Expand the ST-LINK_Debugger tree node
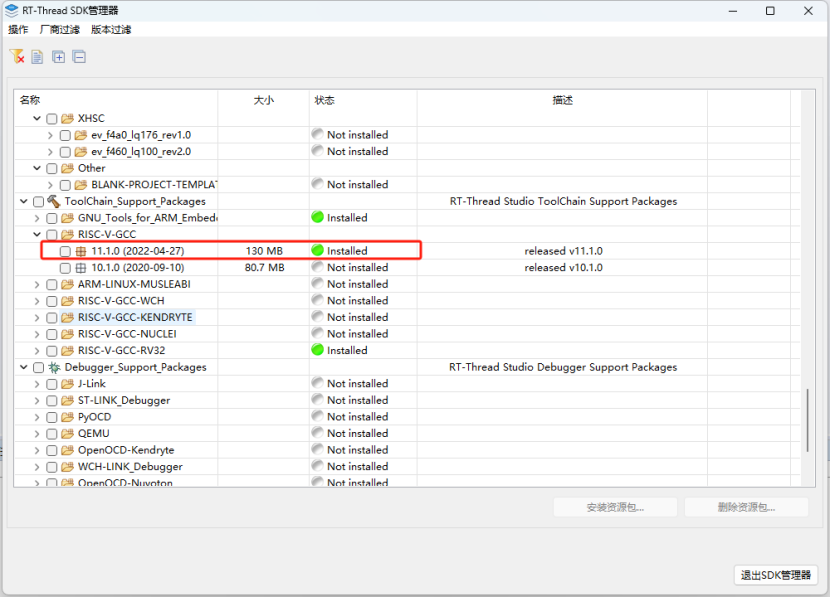Screen dimensions: 830x598 point(37,401)
